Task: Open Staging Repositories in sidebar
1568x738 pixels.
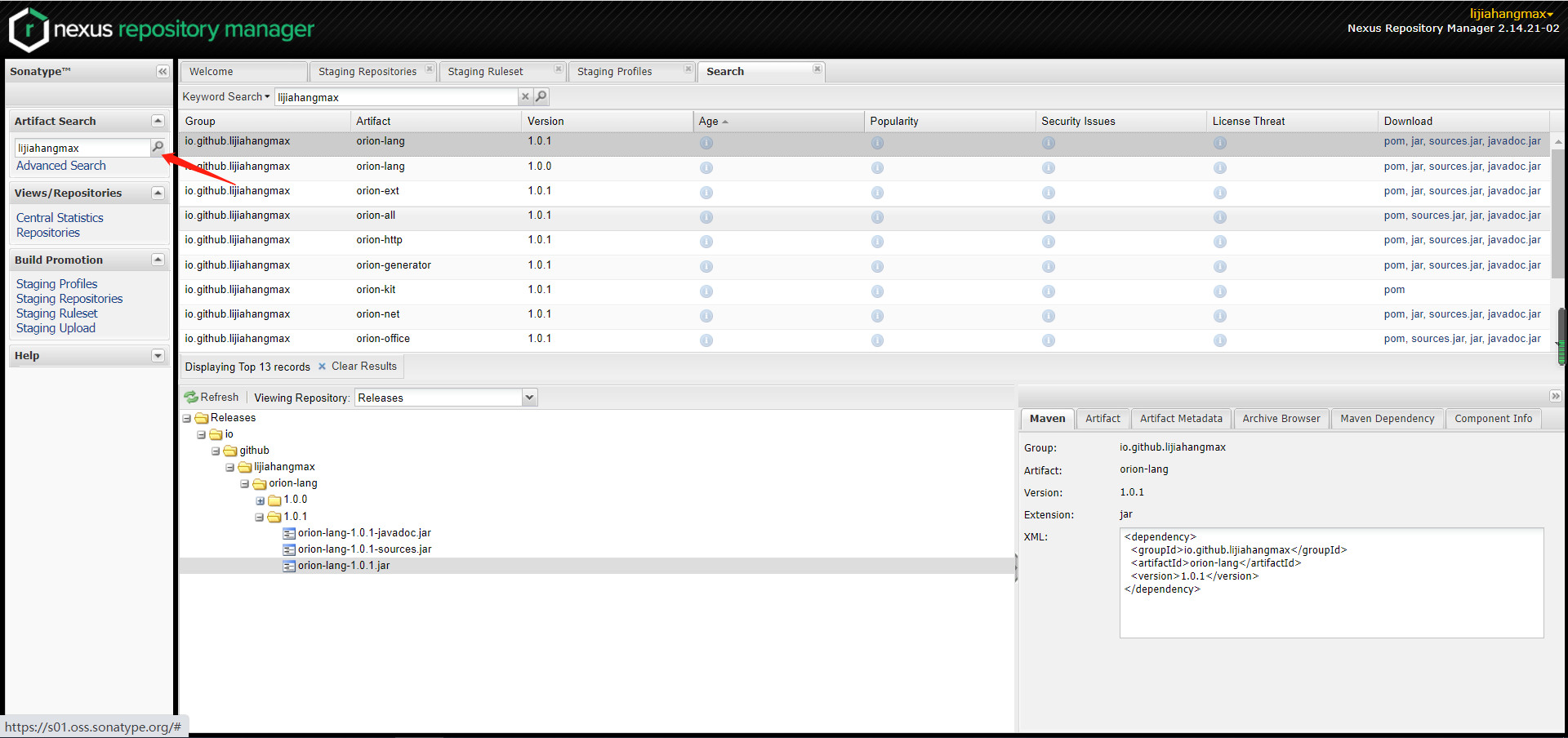Action: coord(69,299)
